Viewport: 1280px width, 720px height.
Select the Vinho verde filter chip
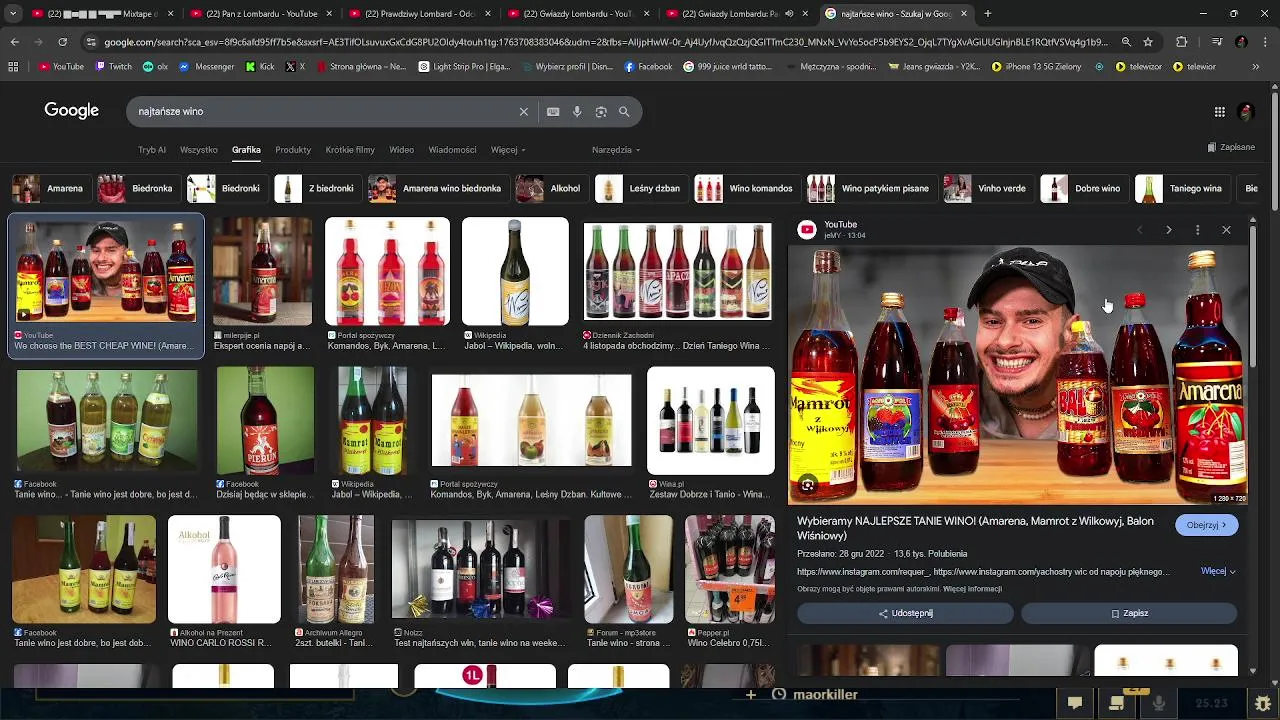point(988,188)
